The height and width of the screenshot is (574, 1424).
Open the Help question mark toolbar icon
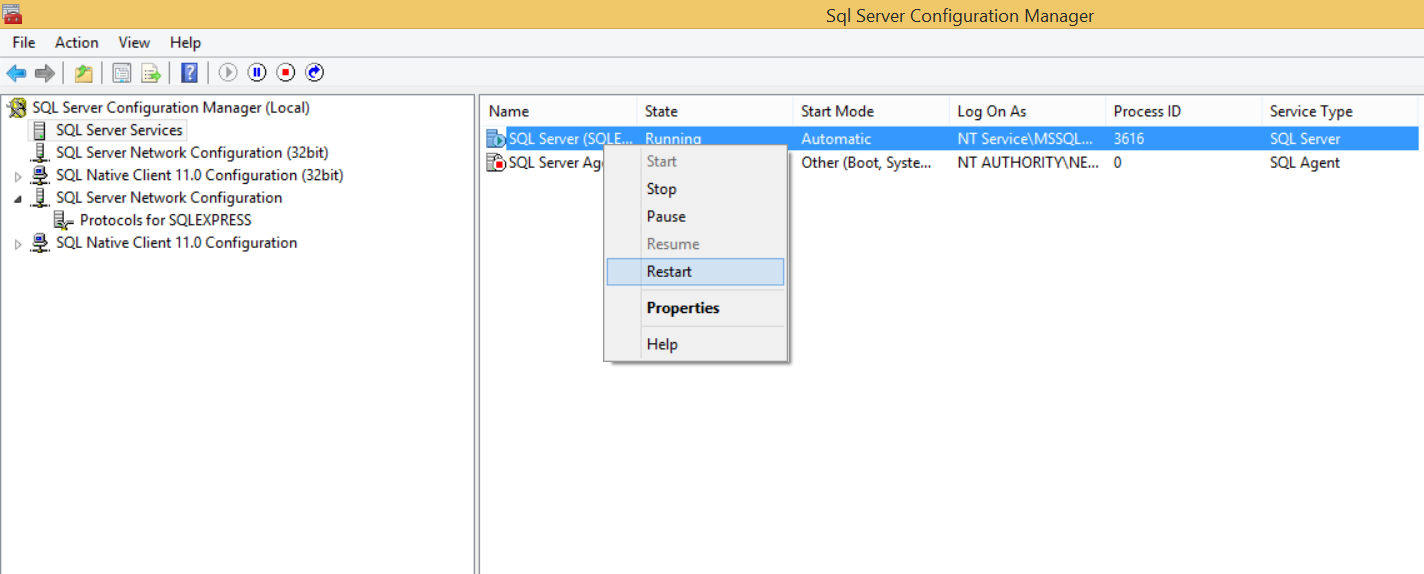click(x=189, y=72)
